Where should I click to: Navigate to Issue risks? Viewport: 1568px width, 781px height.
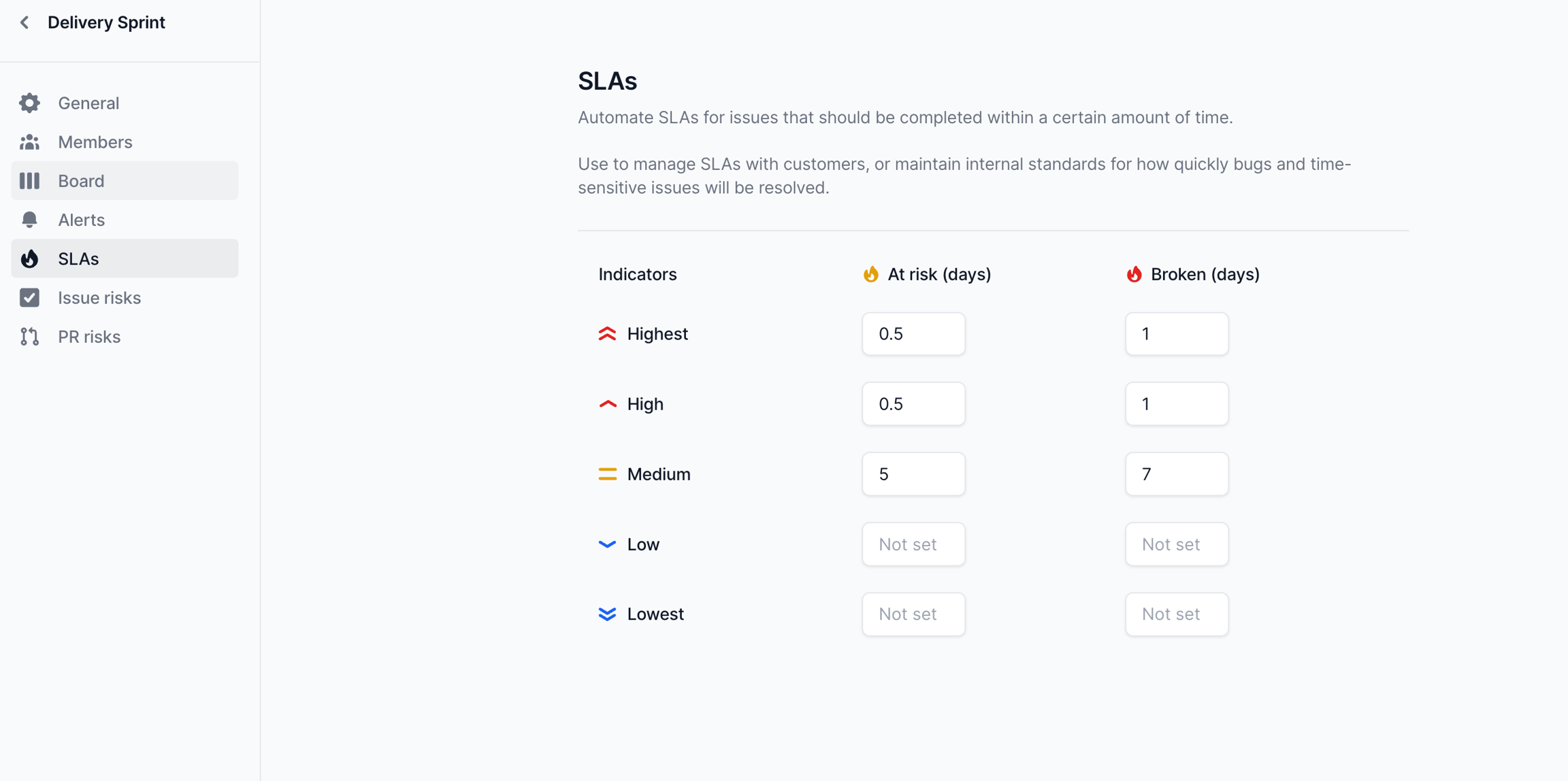pos(99,298)
